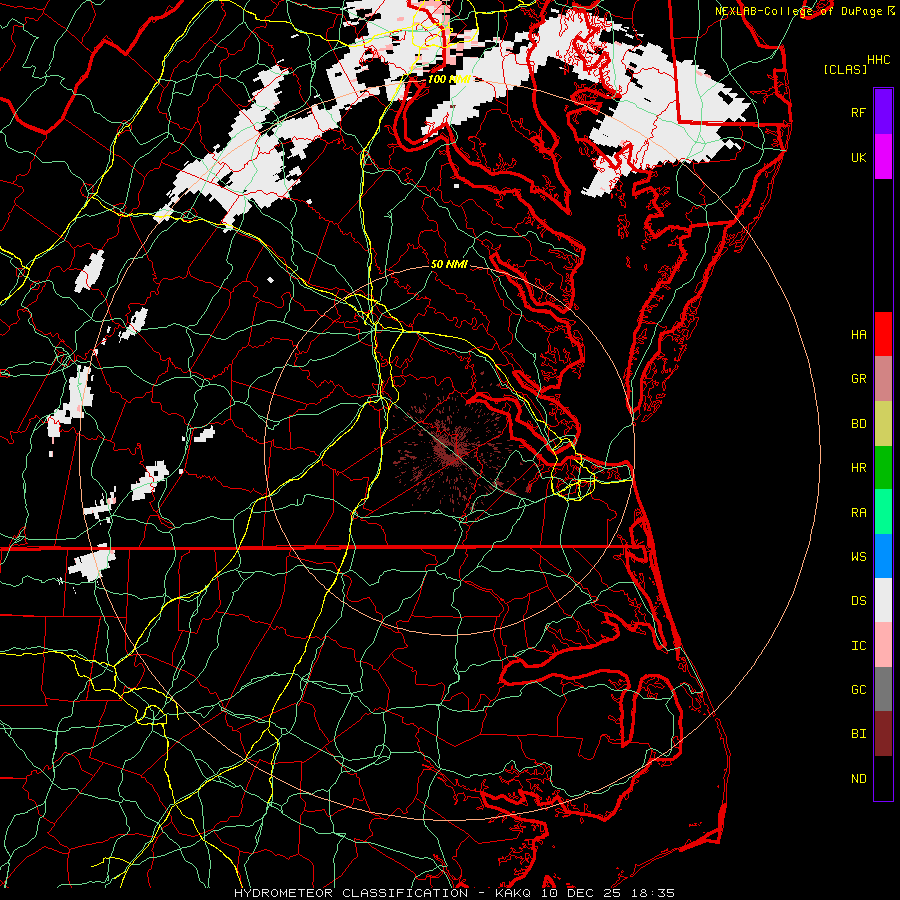
Task: Click the BI legend label
Action: [859, 734]
